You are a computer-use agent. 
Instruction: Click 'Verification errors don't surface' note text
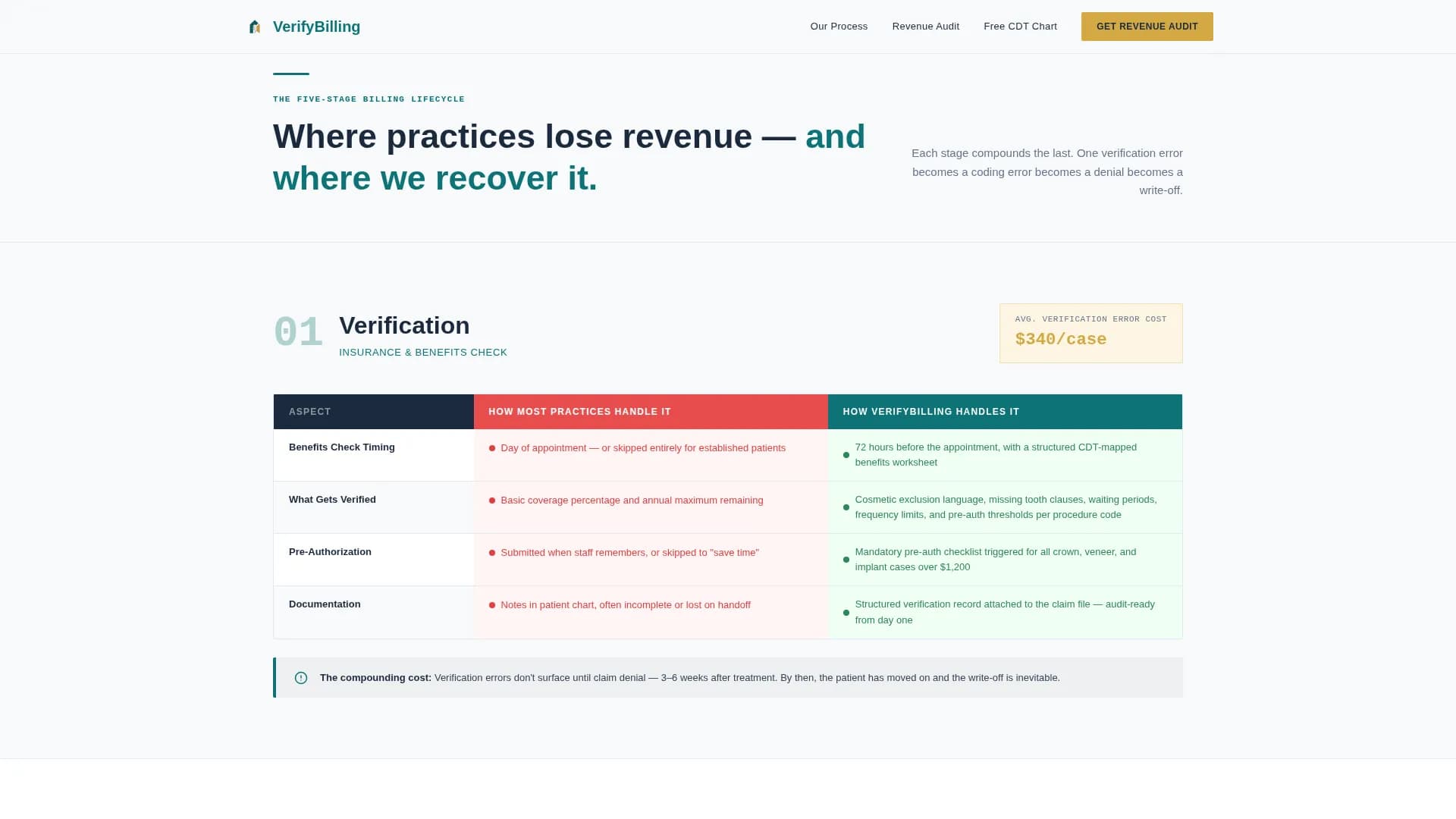pyautogui.click(x=747, y=678)
